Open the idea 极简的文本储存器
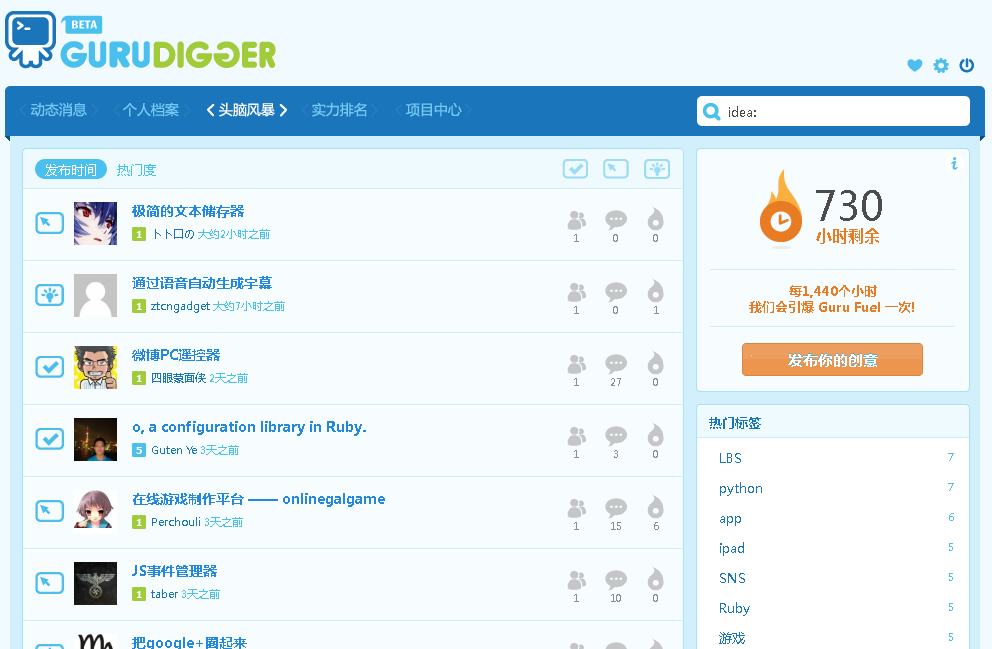 tap(188, 211)
